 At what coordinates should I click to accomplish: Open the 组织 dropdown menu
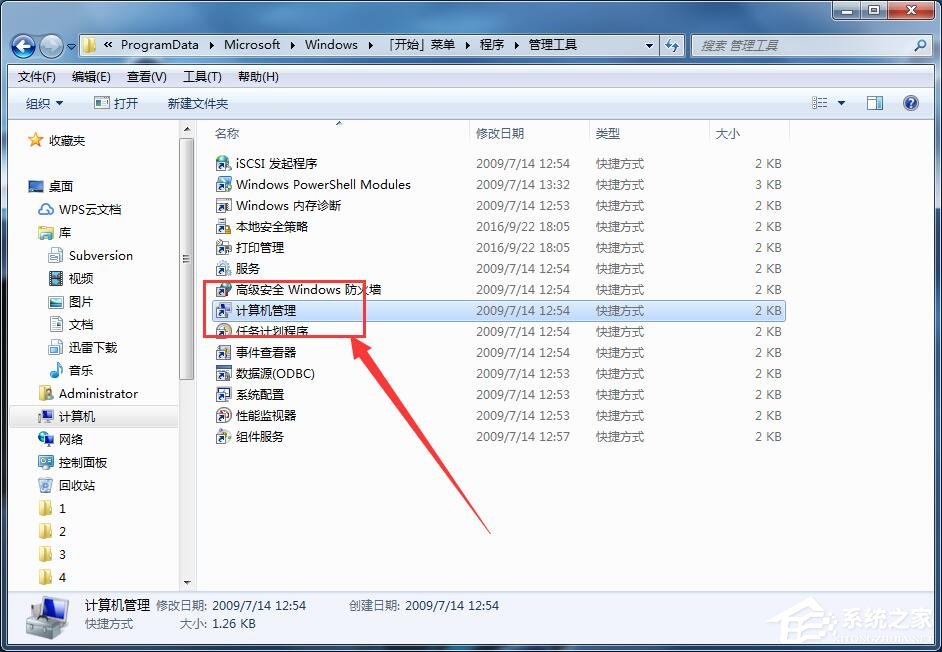coord(44,102)
